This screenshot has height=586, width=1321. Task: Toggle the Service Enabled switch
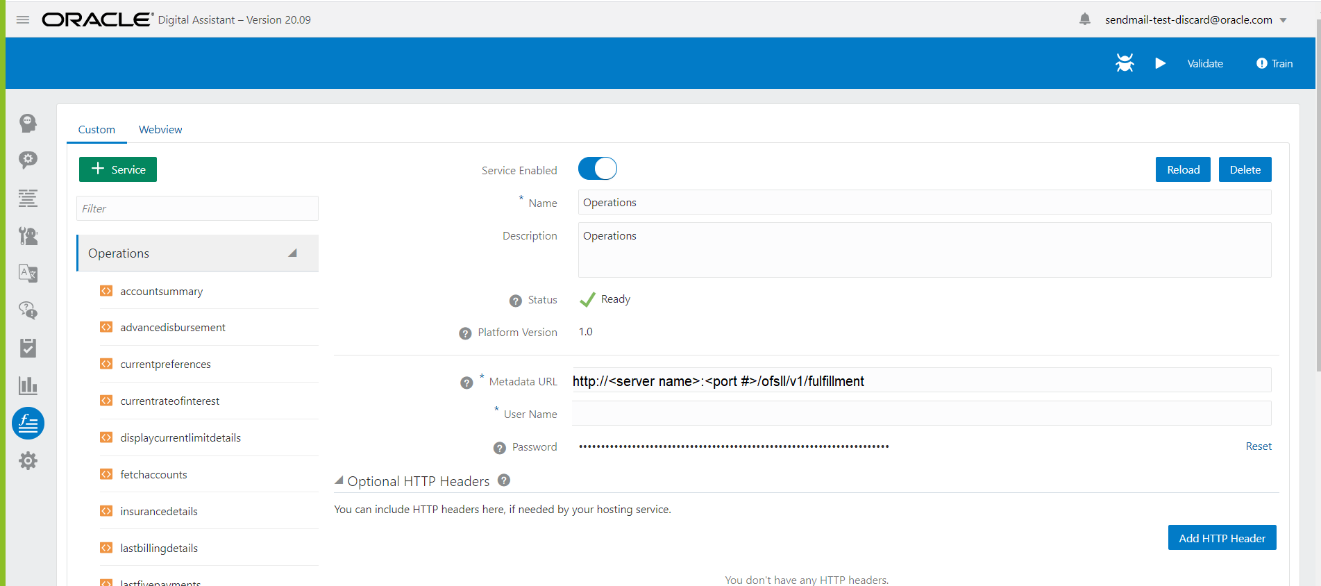click(597, 169)
